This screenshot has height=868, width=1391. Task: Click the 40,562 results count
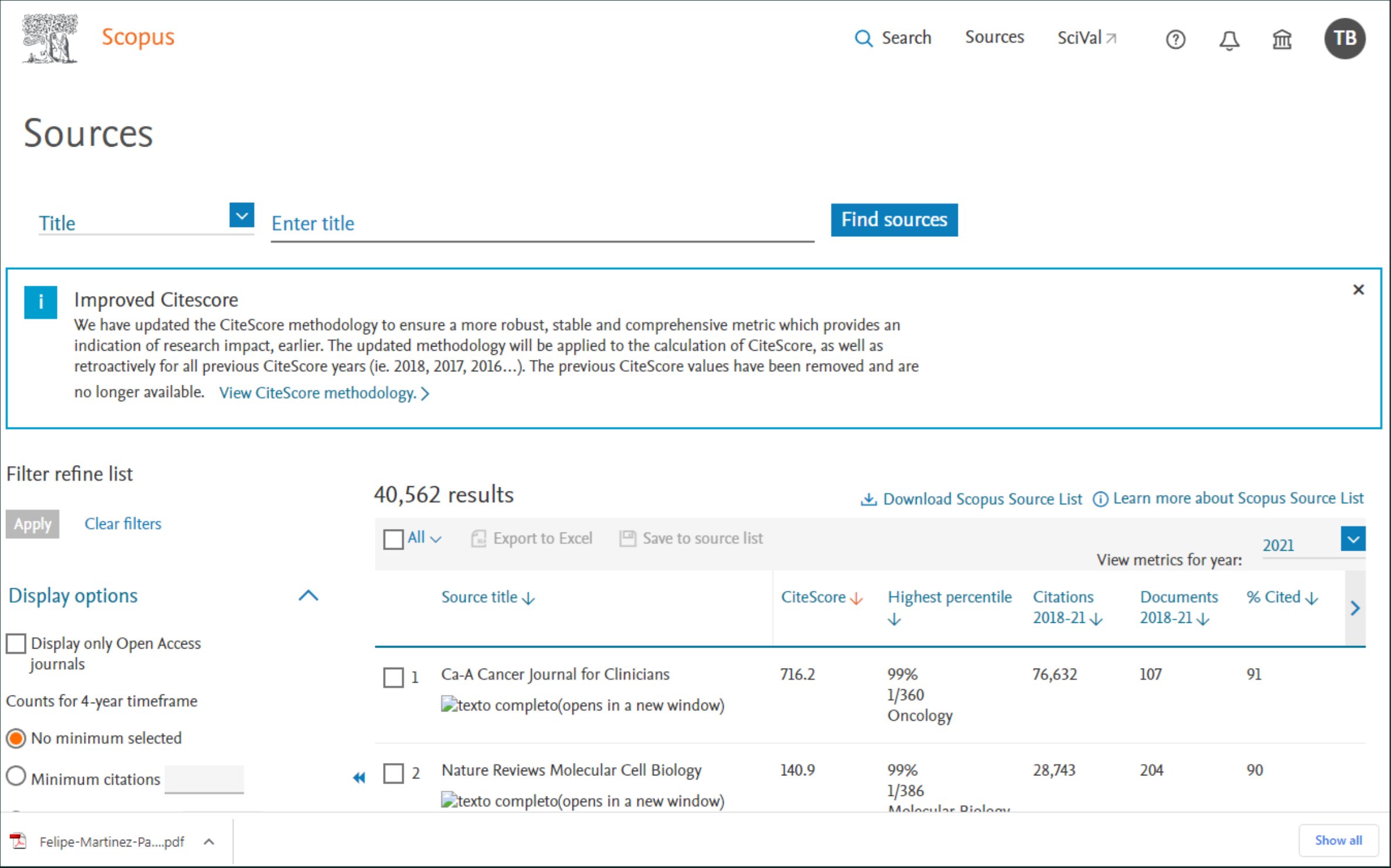point(443,495)
